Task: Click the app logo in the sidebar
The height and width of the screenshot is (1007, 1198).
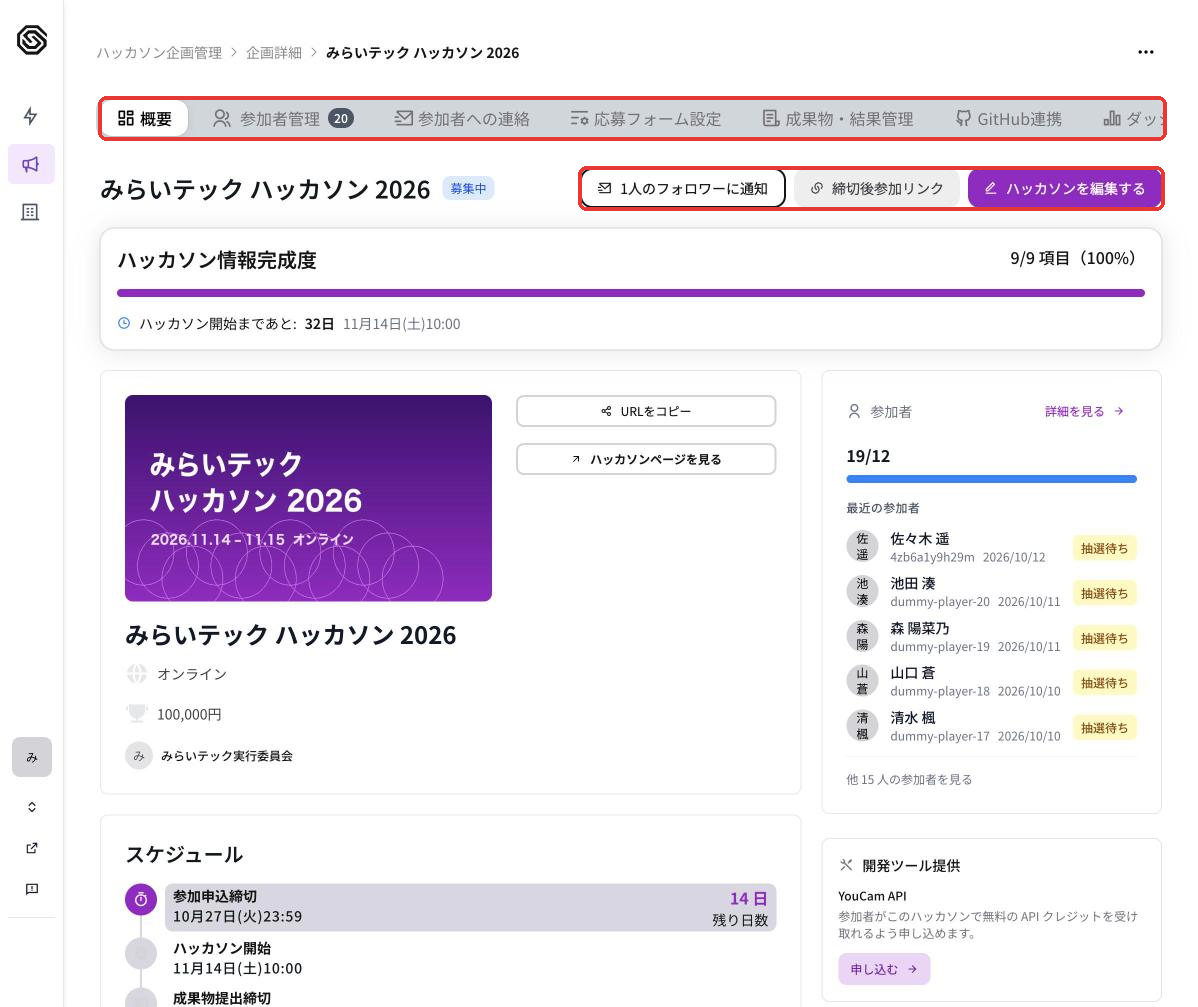Action: pyautogui.click(x=31, y=40)
